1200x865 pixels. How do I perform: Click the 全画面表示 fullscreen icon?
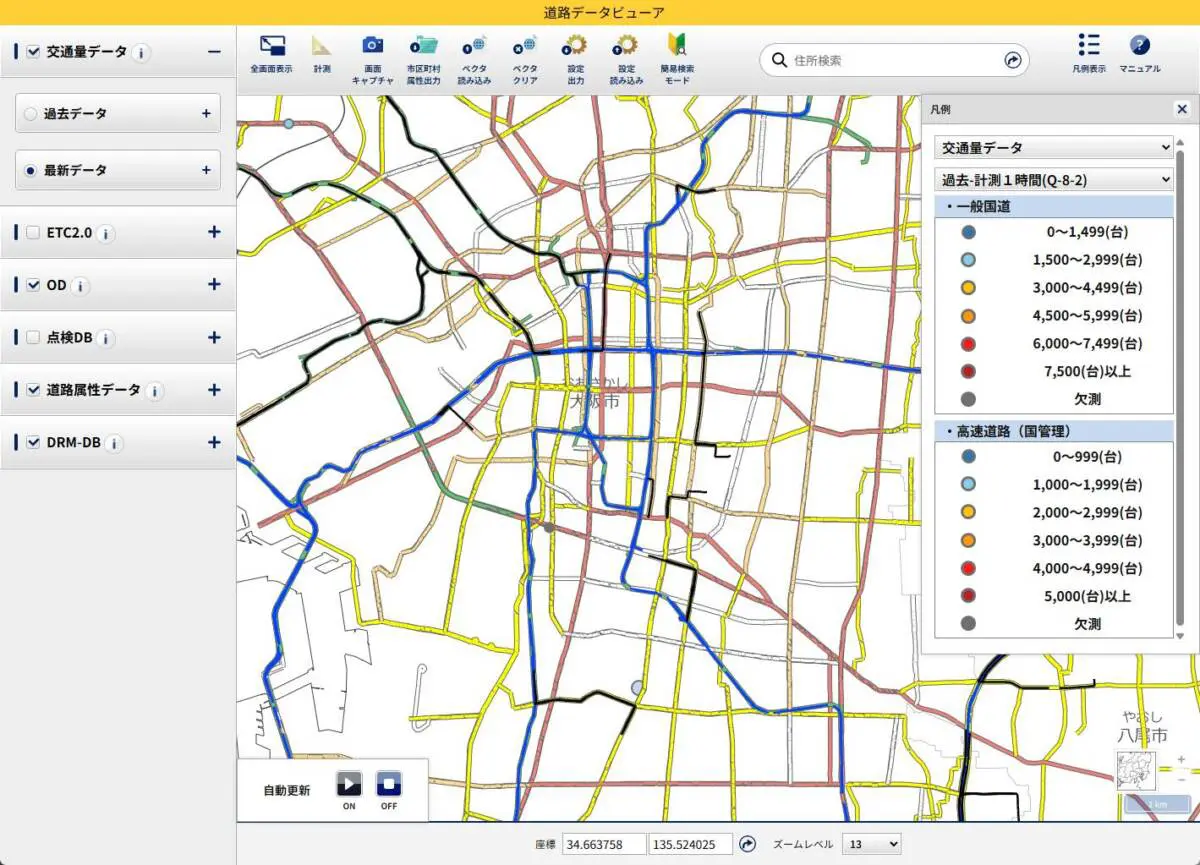coord(272,46)
